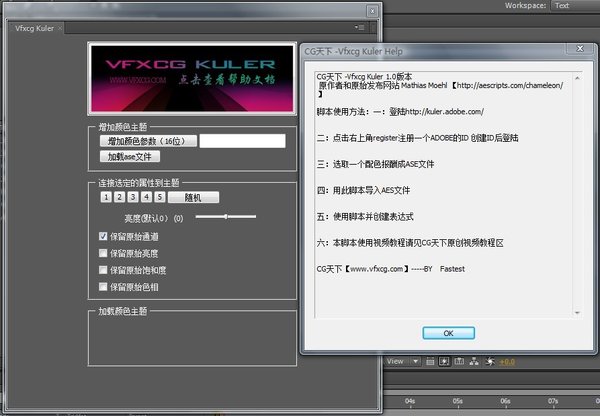
Task: Click the VFXCG Kuler banner image
Action: click(x=192, y=78)
